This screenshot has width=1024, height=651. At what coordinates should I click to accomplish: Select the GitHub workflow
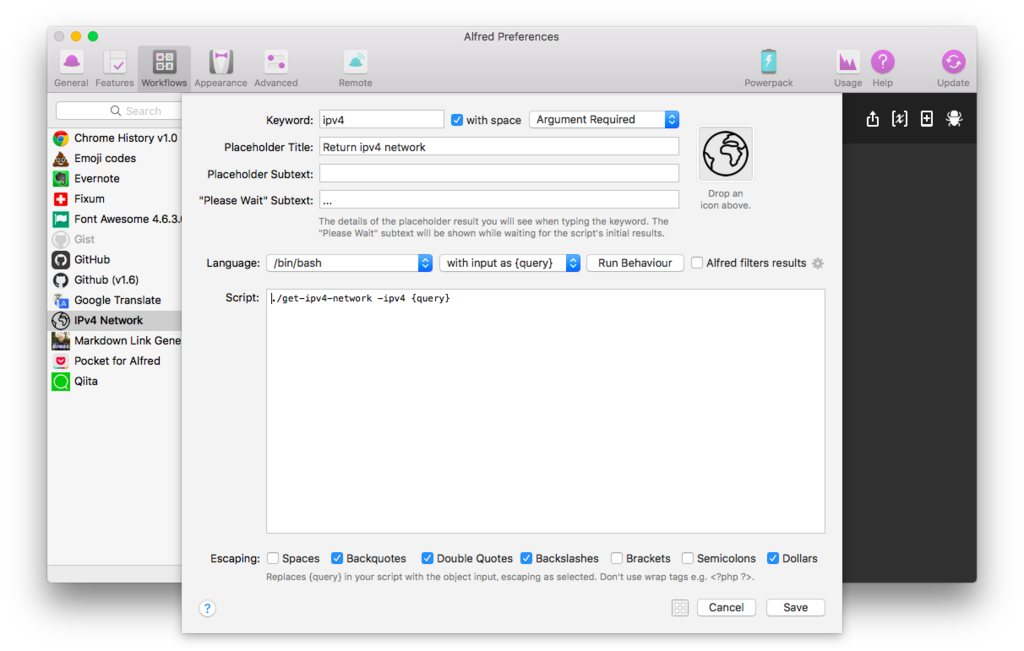(115, 259)
